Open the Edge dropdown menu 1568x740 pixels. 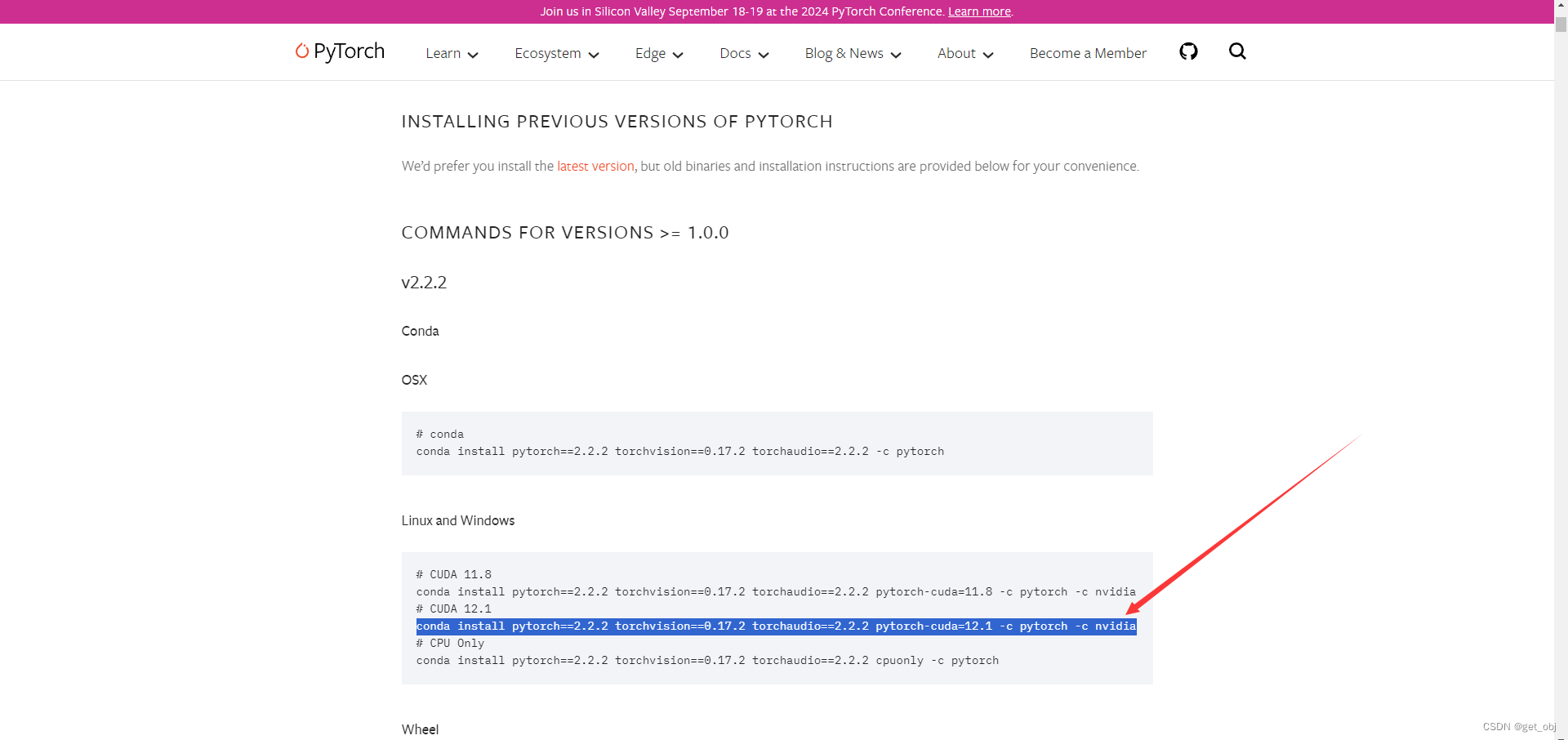coord(659,53)
